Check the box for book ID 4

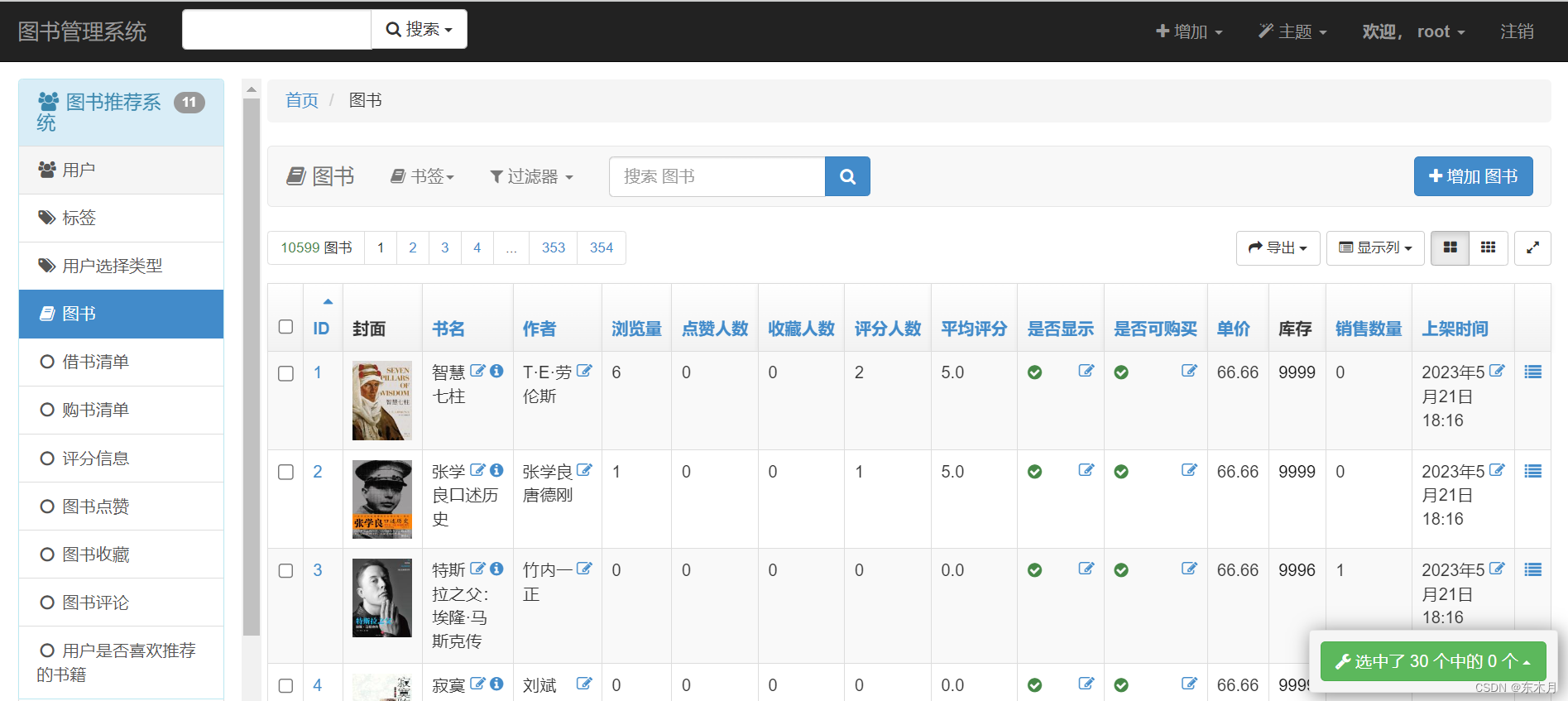click(286, 685)
